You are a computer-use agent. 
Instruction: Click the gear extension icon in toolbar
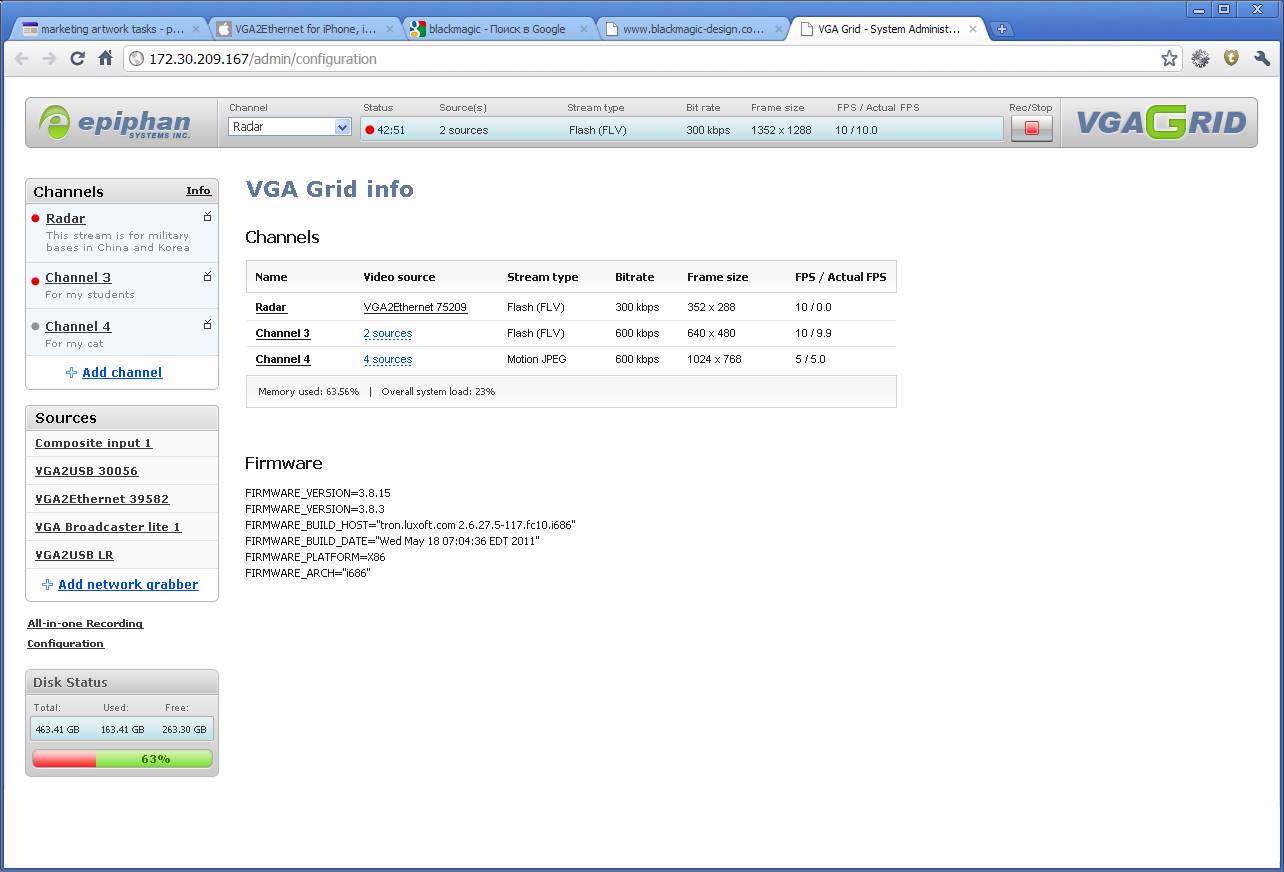pos(1200,59)
